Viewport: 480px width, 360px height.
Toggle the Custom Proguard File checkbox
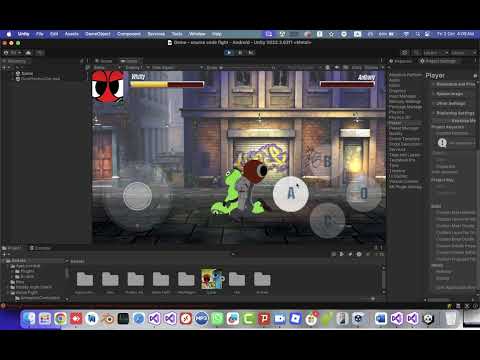(455, 259)
